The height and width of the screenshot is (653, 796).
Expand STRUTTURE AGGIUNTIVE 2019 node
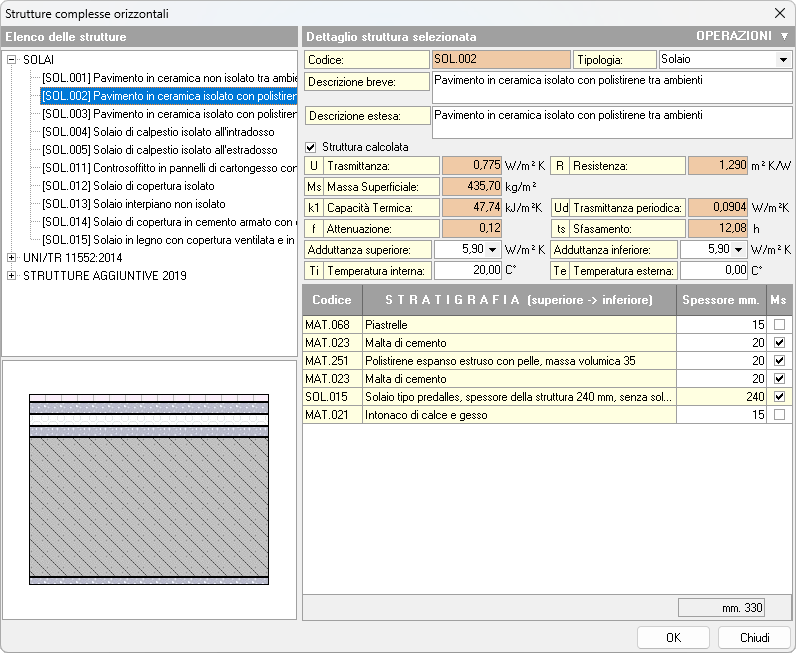pyautogui.click(x=12, y=276)
